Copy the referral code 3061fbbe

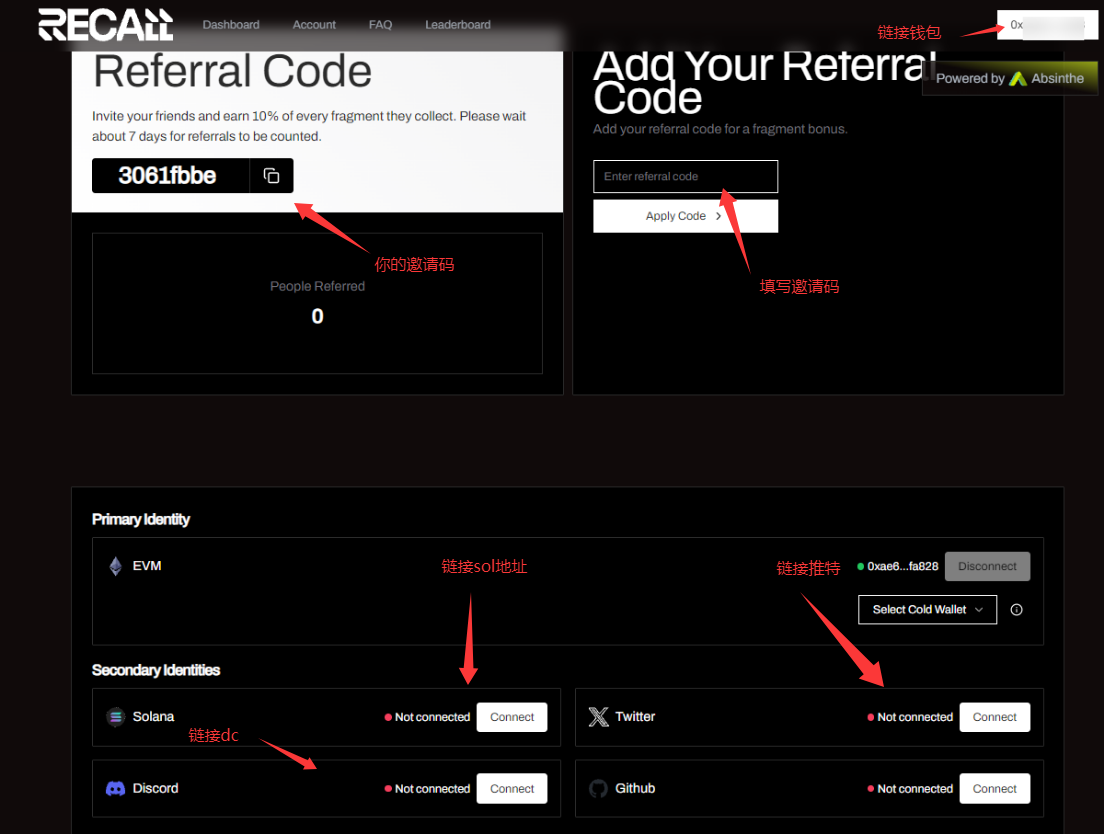[271, 176]
